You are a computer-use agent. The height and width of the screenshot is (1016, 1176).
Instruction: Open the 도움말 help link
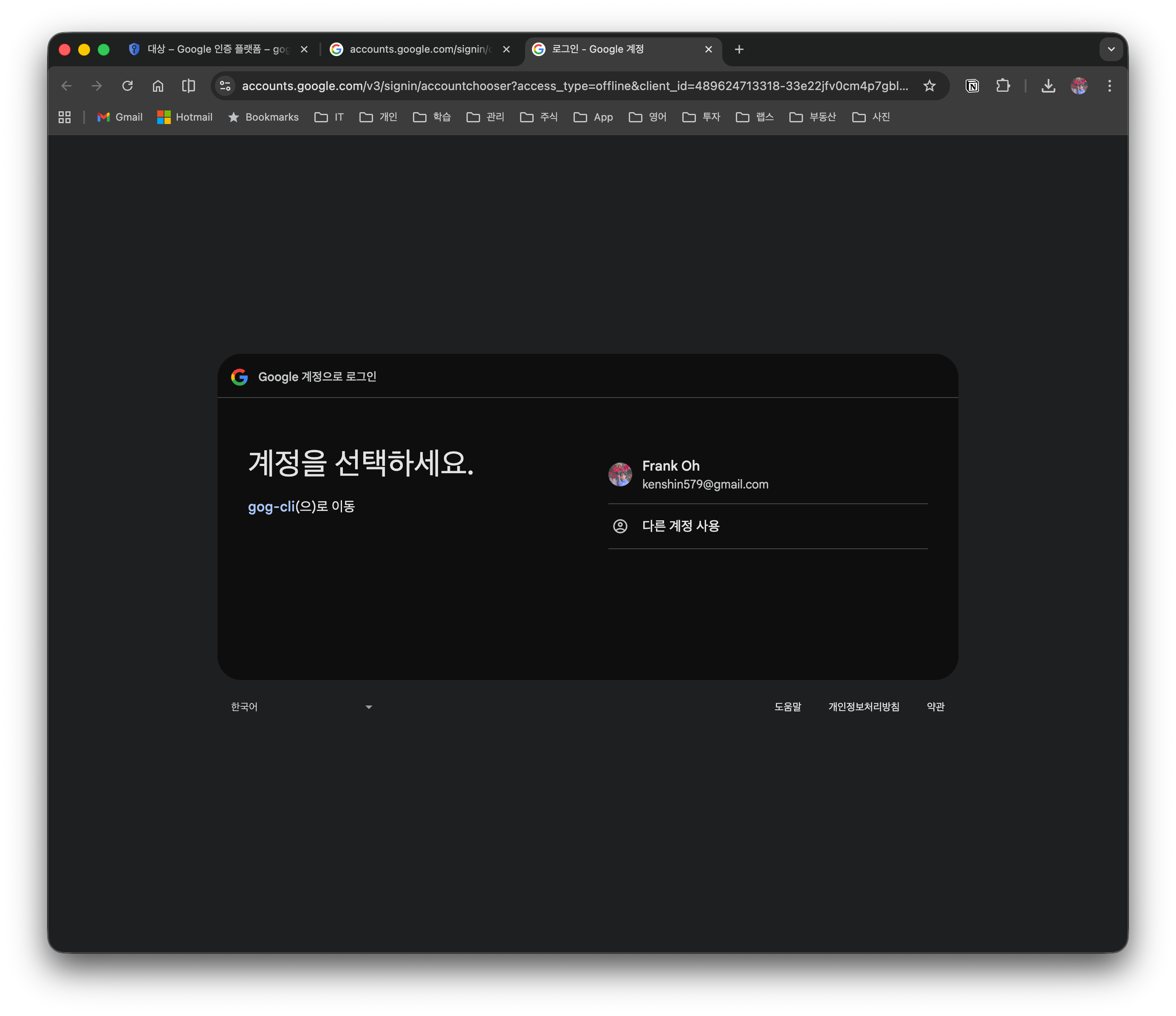coord(788,707)
